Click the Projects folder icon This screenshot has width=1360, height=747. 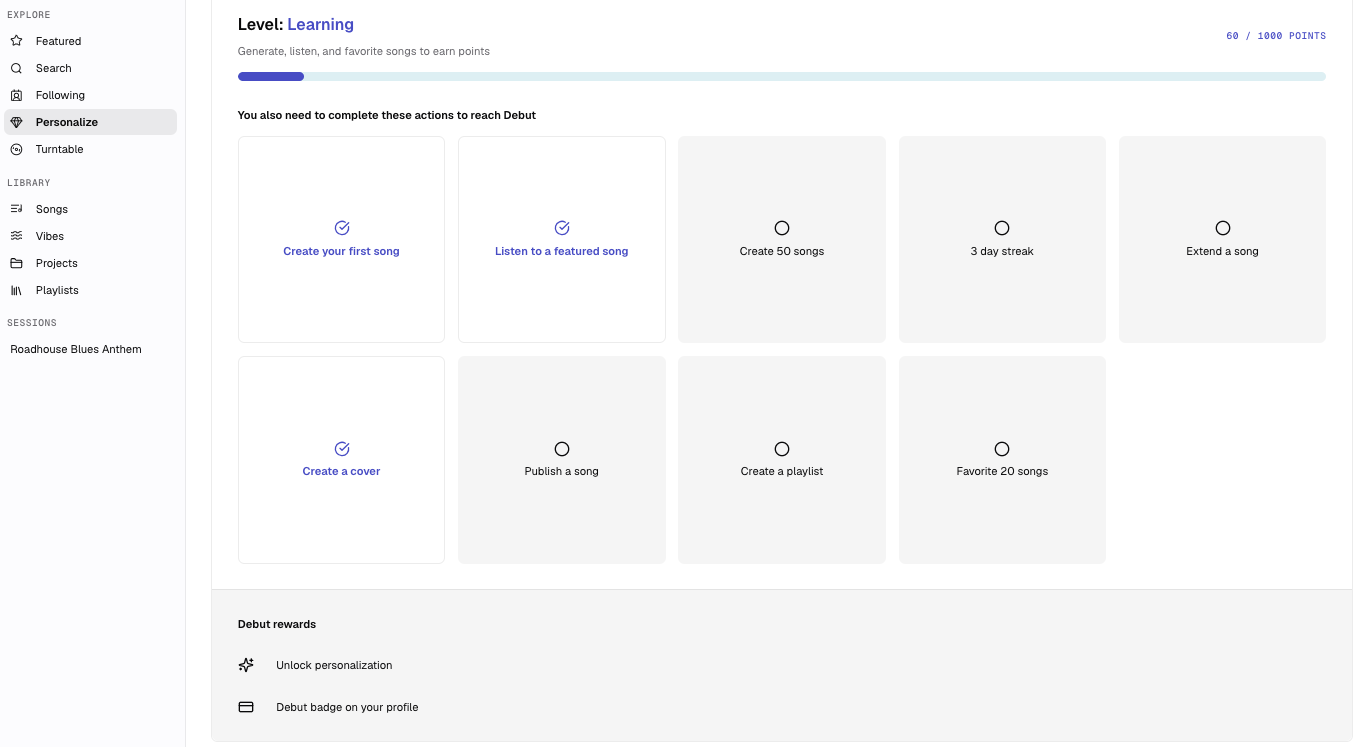point(16,263)
